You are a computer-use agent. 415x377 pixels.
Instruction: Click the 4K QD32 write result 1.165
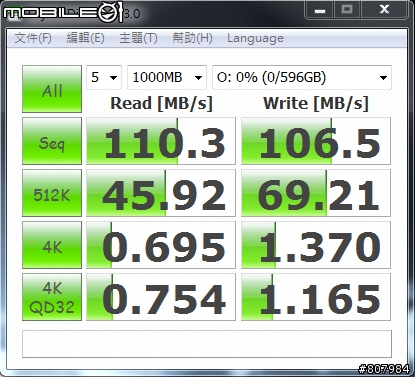[x=316, y=297]
